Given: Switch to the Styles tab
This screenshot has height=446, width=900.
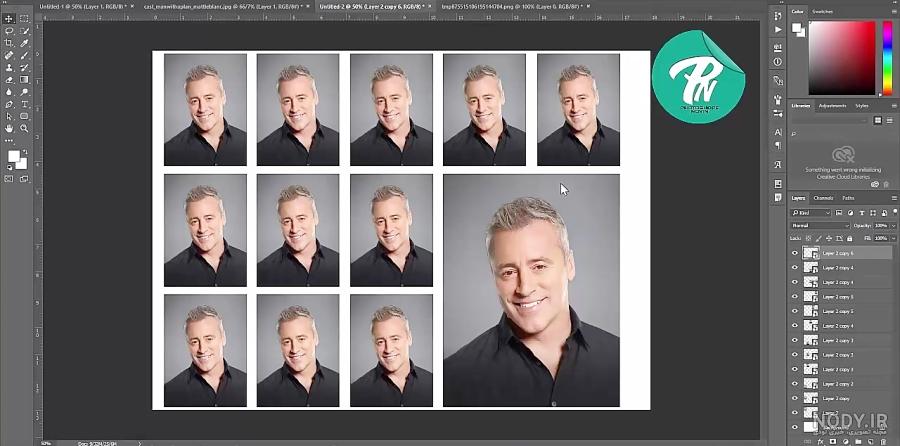Looking at the screenshot, I should click(x=862, y=106).
